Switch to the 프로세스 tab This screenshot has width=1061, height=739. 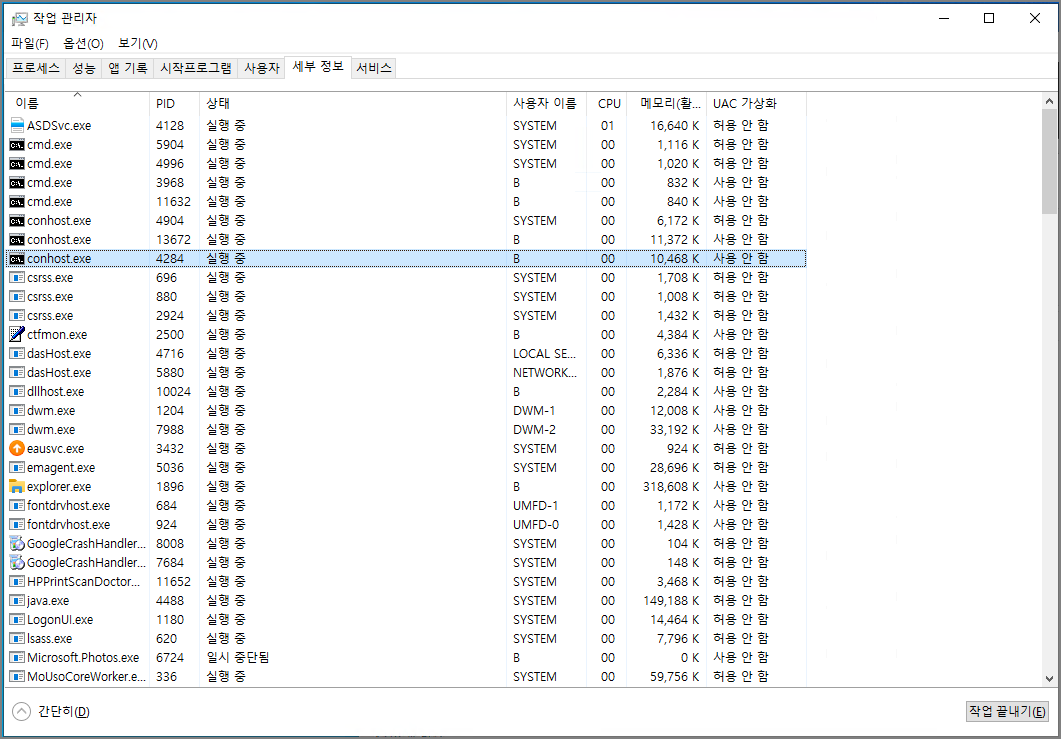(37, 68)
